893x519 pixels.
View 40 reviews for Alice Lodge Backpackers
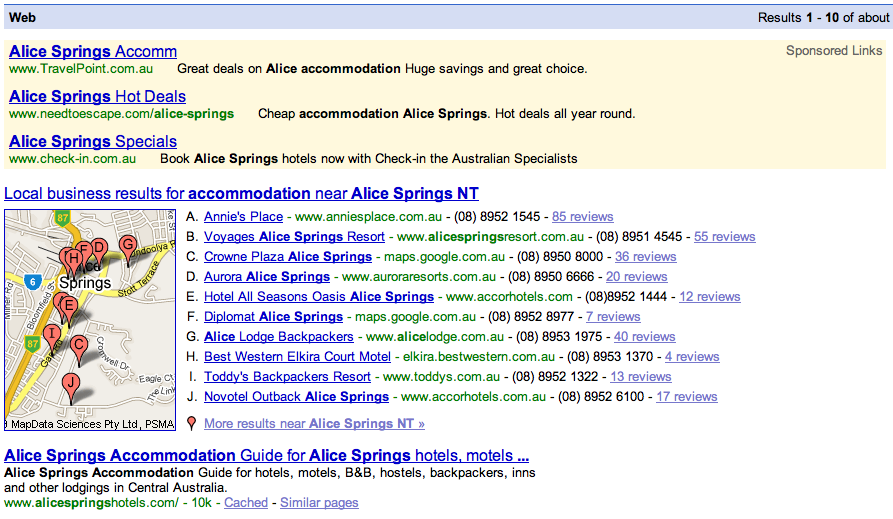(x=644, y=337)
